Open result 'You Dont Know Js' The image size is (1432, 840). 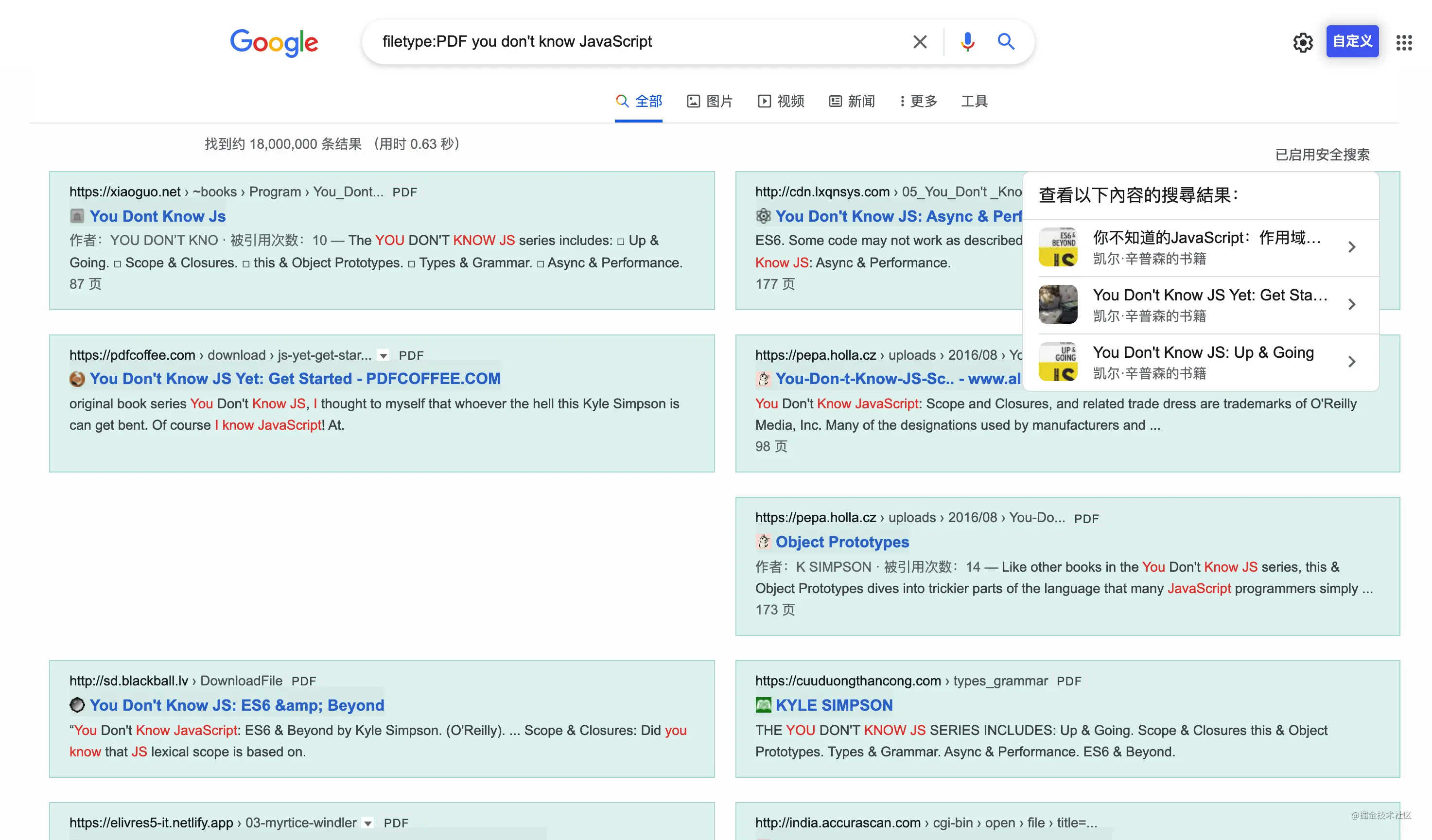(x=157, y=216)
